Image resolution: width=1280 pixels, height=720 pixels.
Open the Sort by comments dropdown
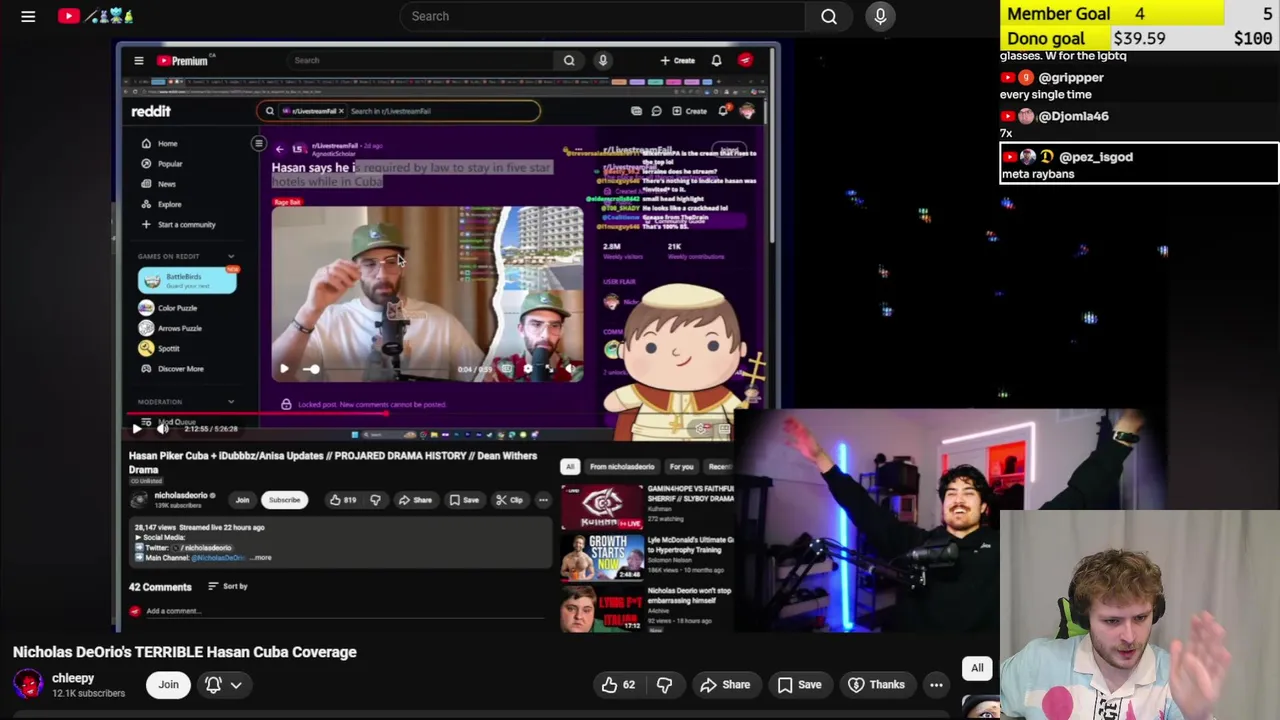click(228, 586)
